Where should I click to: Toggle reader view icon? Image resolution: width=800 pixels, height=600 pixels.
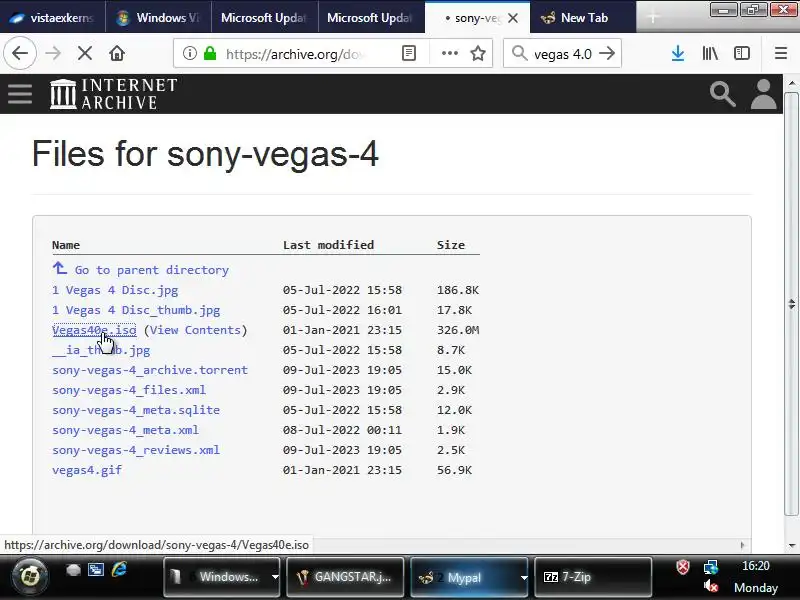point(409,53)
